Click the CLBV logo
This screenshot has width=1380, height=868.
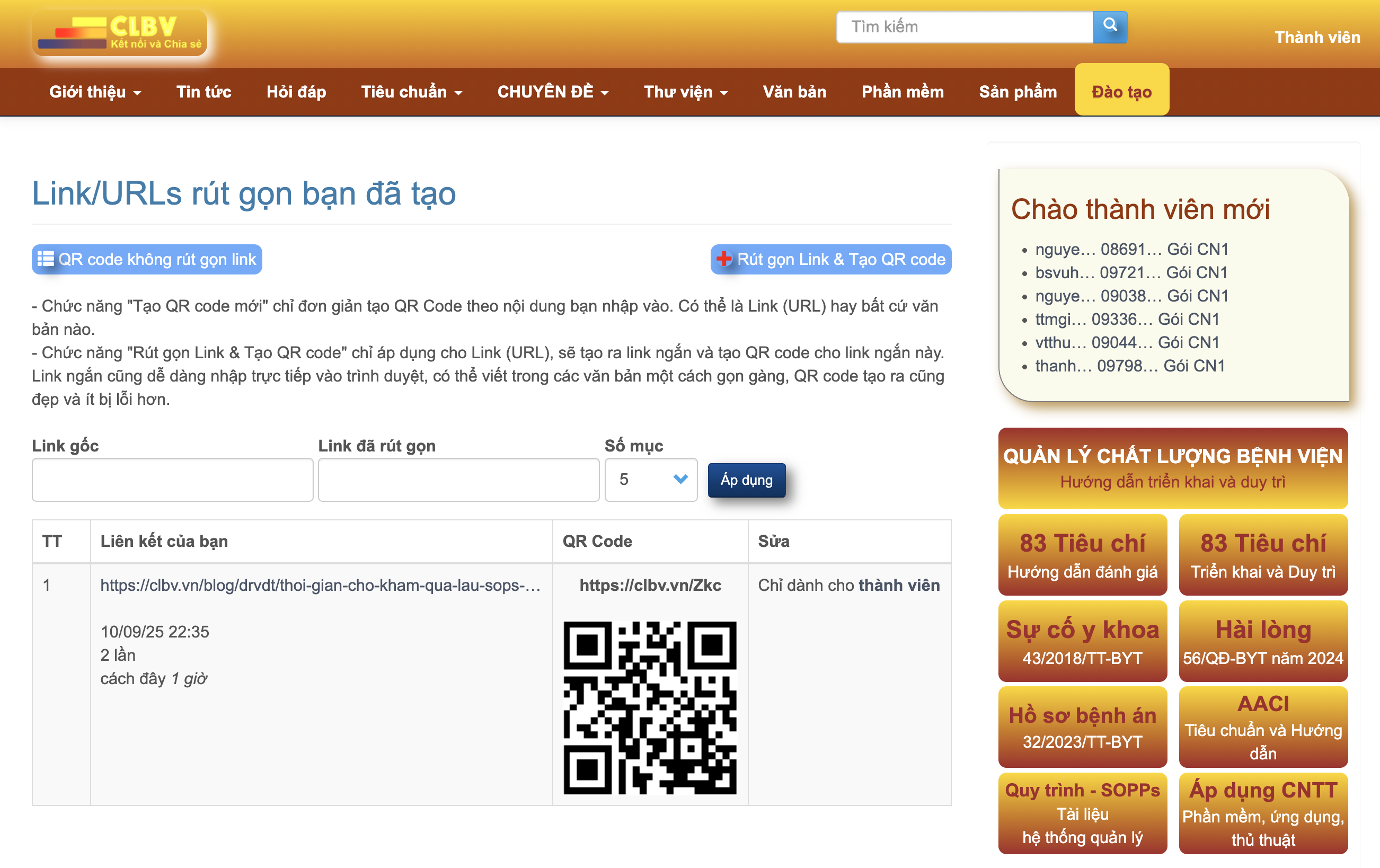tap(120, 33)
